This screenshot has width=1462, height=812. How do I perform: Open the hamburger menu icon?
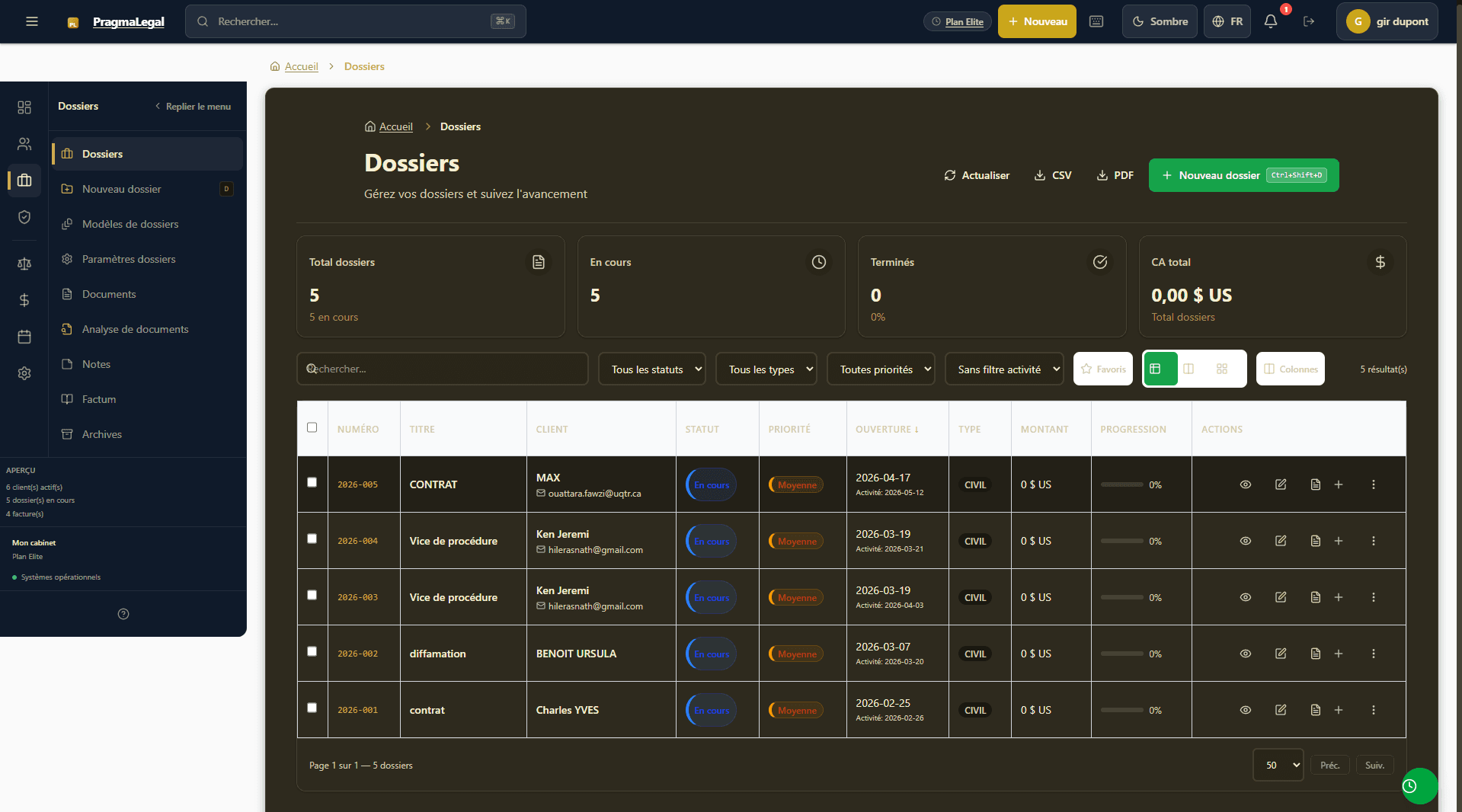tap(32, 21)
